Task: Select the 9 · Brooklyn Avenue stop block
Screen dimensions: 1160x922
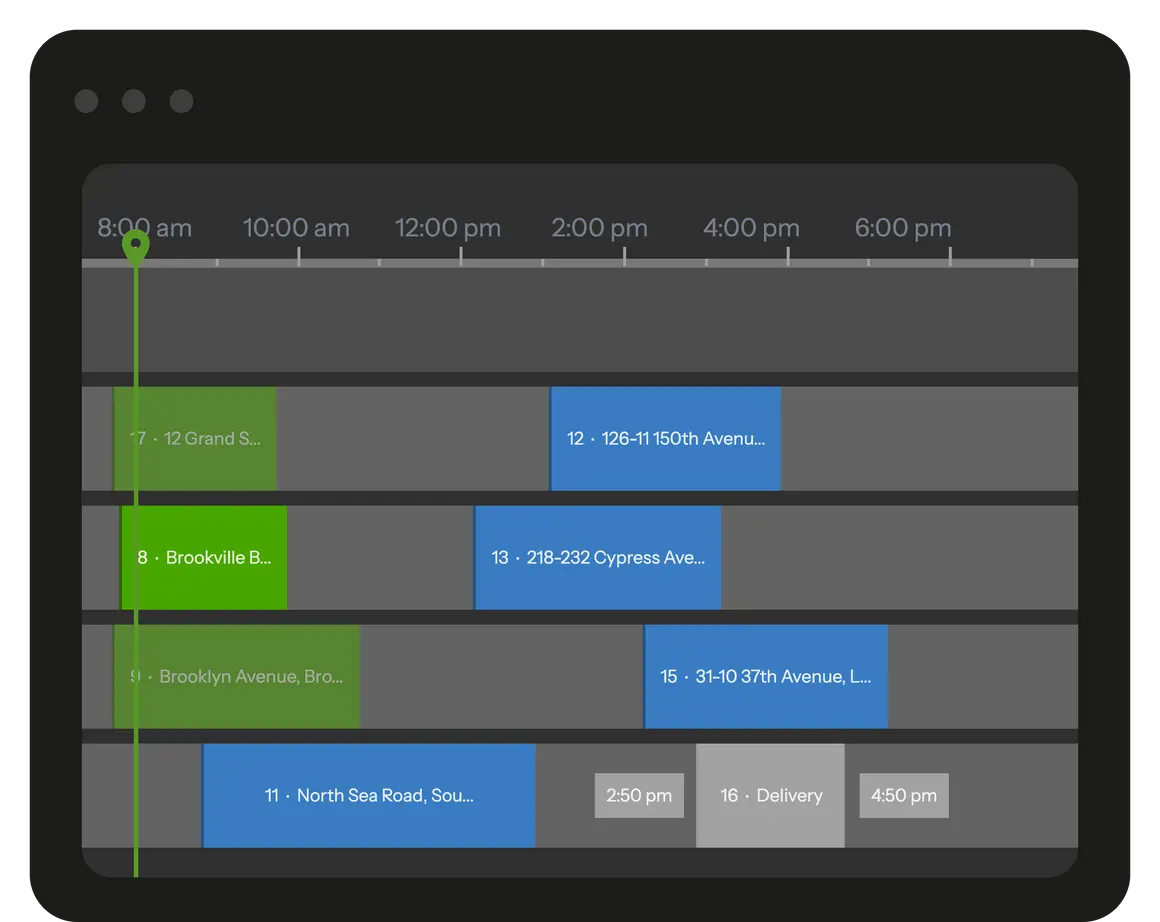Action: click(237, 677)
